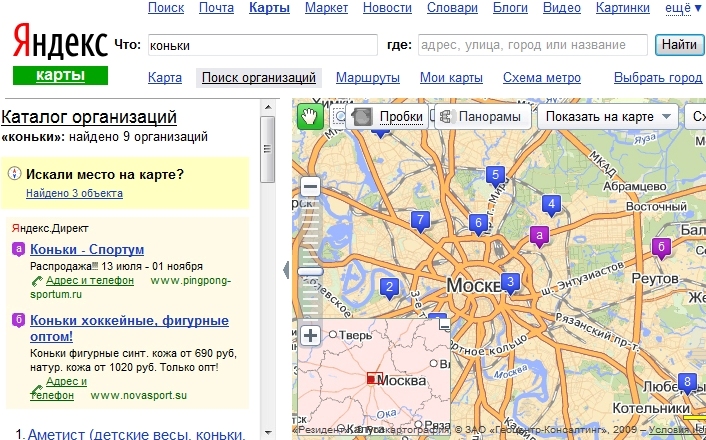Click the green карты logo button
The height and width of the screenshot is (440, 706).
pos(60,75)
